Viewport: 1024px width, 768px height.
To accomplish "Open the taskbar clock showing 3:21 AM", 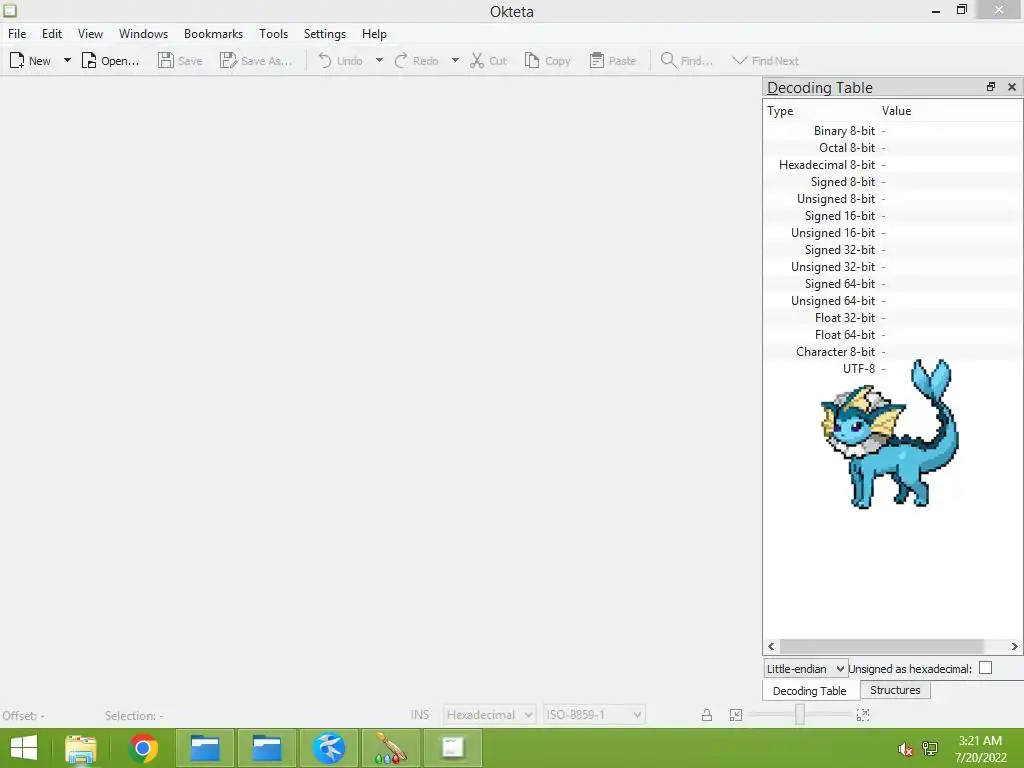I will point(980,749).
